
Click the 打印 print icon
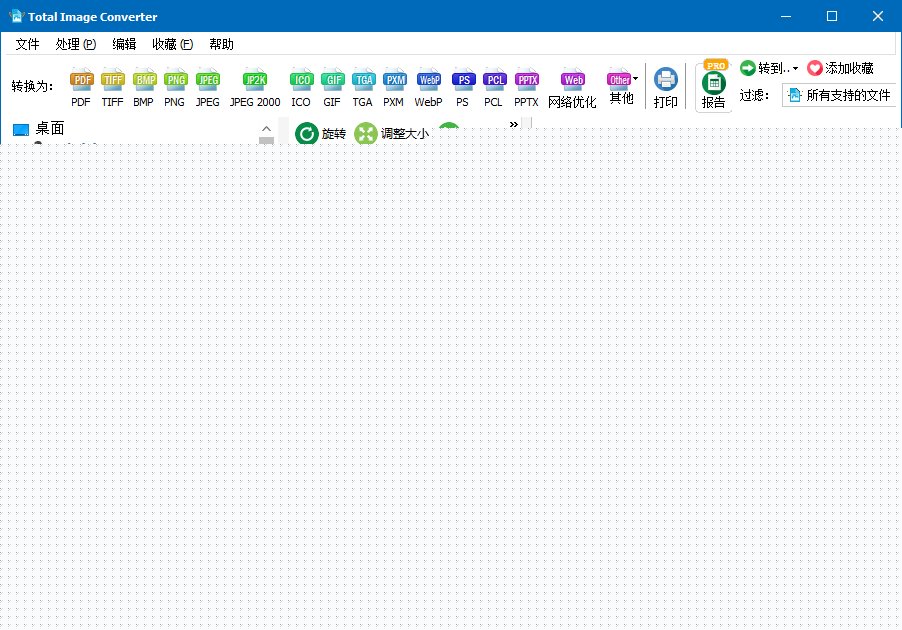666,87
